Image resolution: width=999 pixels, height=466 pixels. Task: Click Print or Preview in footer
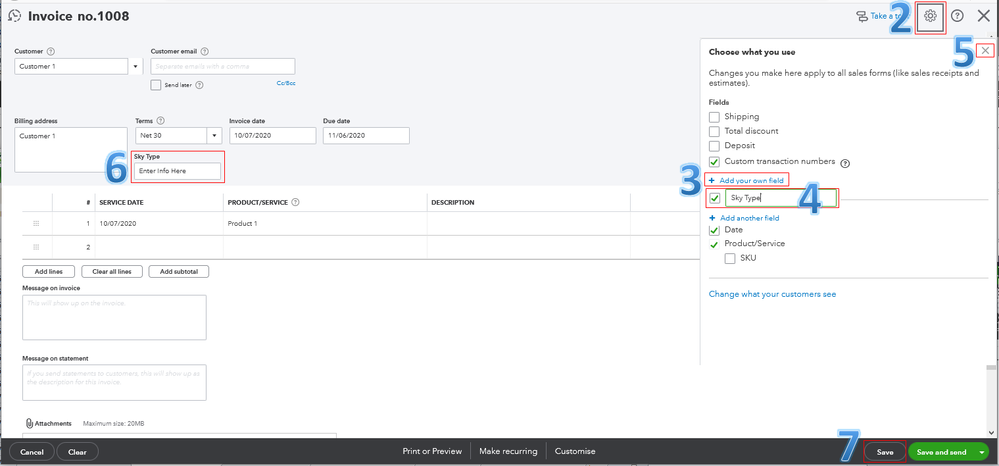(432, 451)
